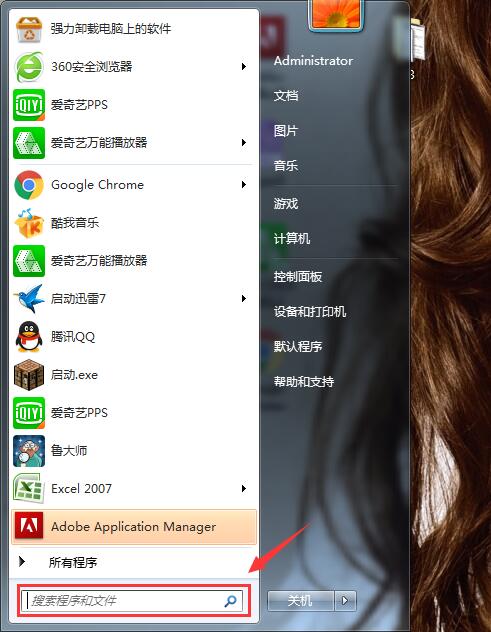Open 图片 library link
Viewport: 491px width, 632px height.
coord(286,131)
